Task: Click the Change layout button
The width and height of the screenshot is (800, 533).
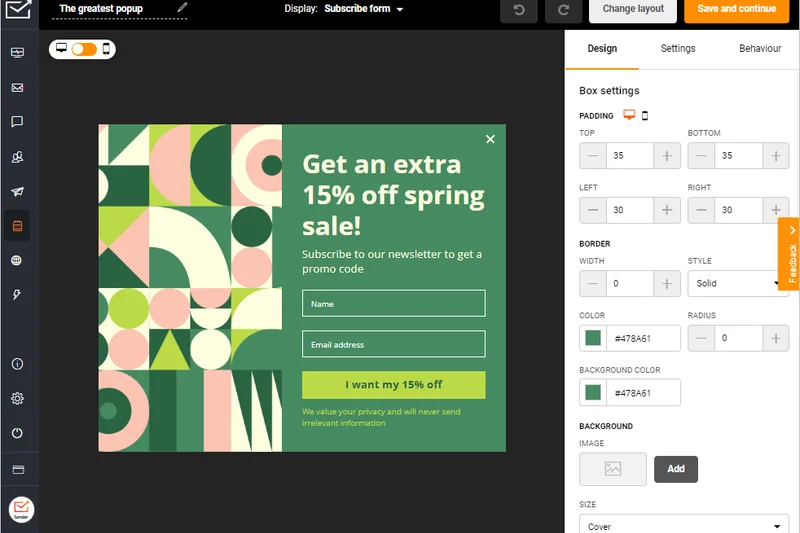Action: 633,10
